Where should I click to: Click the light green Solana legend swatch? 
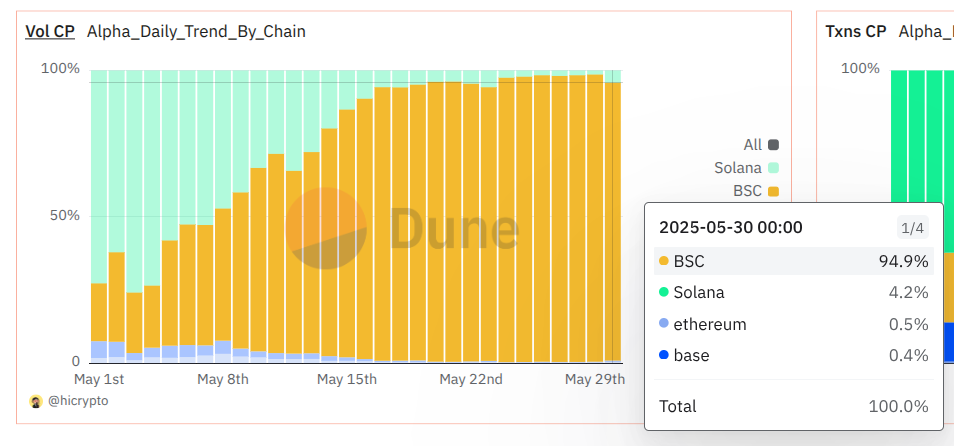[x=773, y=168]
